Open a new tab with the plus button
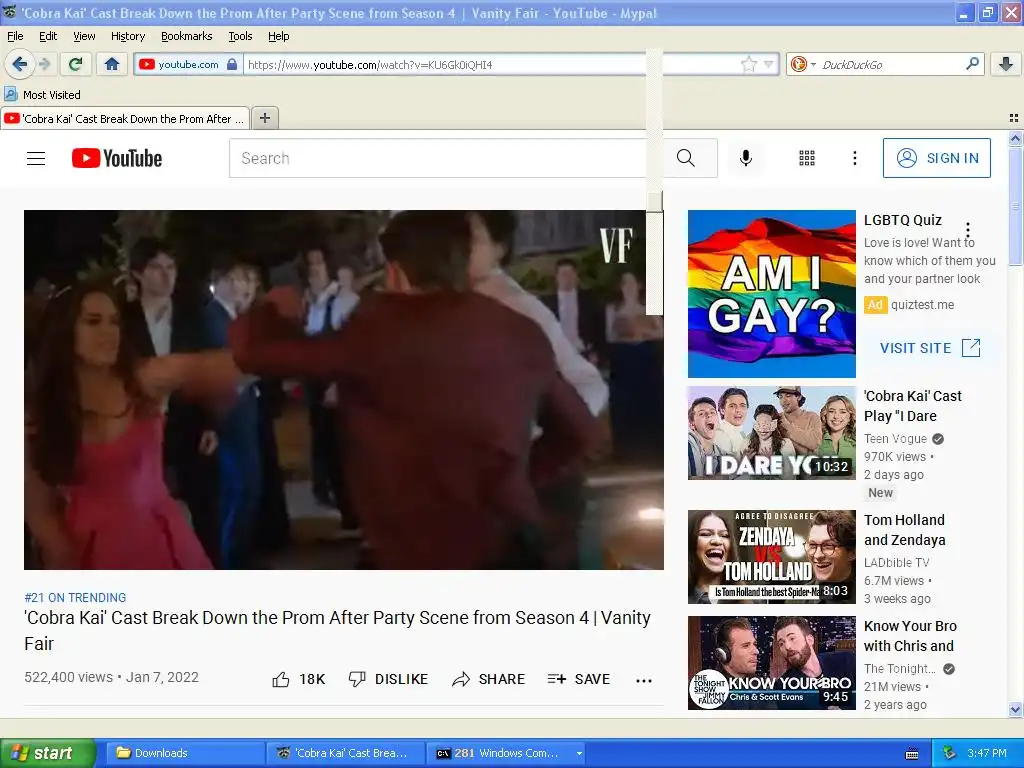 (x=264, y=118)
